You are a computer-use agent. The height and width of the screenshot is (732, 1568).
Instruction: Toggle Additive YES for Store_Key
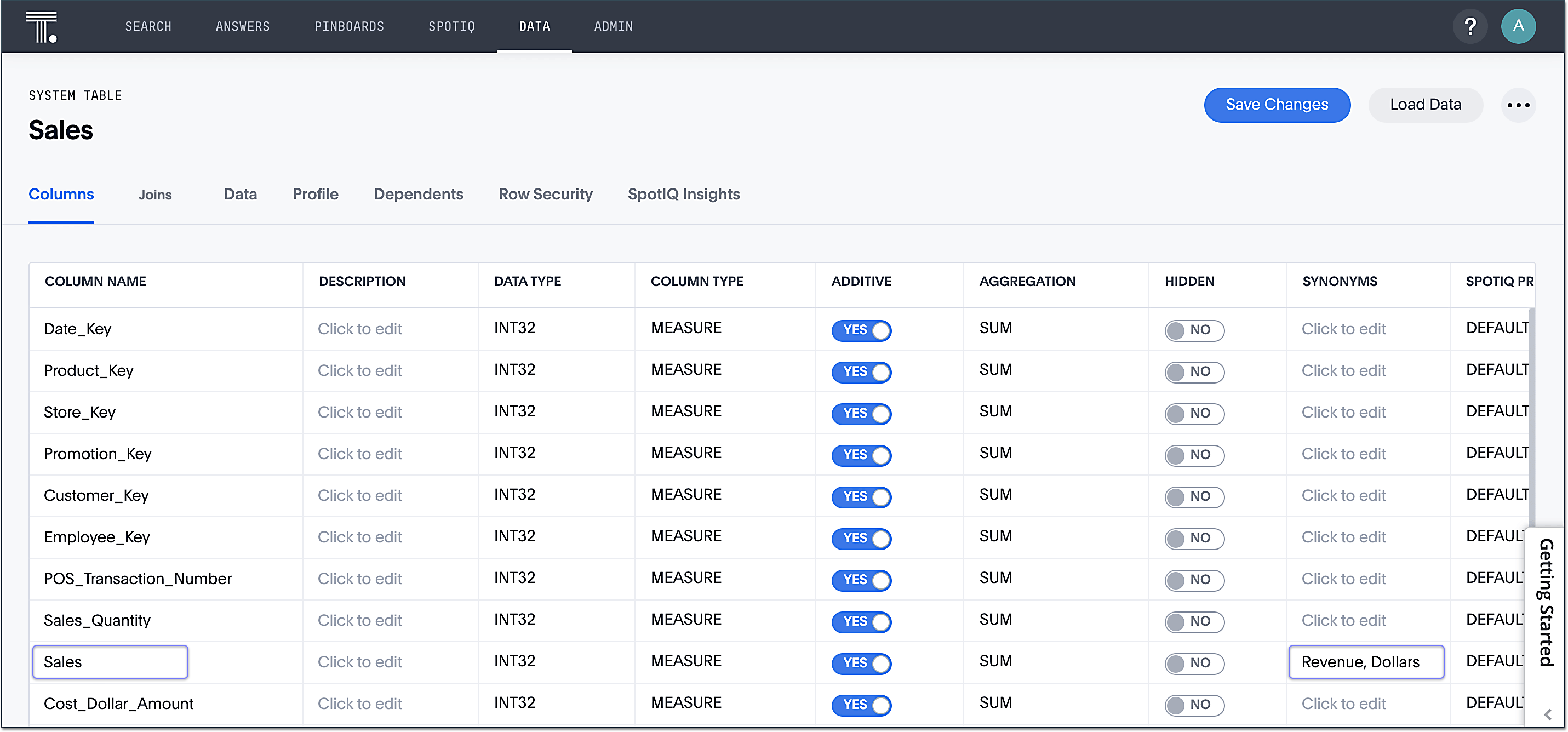coord(862,413)
